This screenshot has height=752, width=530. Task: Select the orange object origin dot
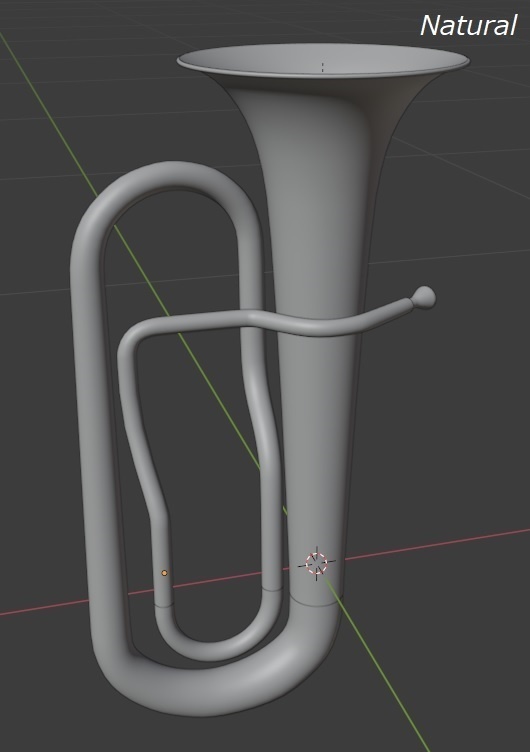165,573
